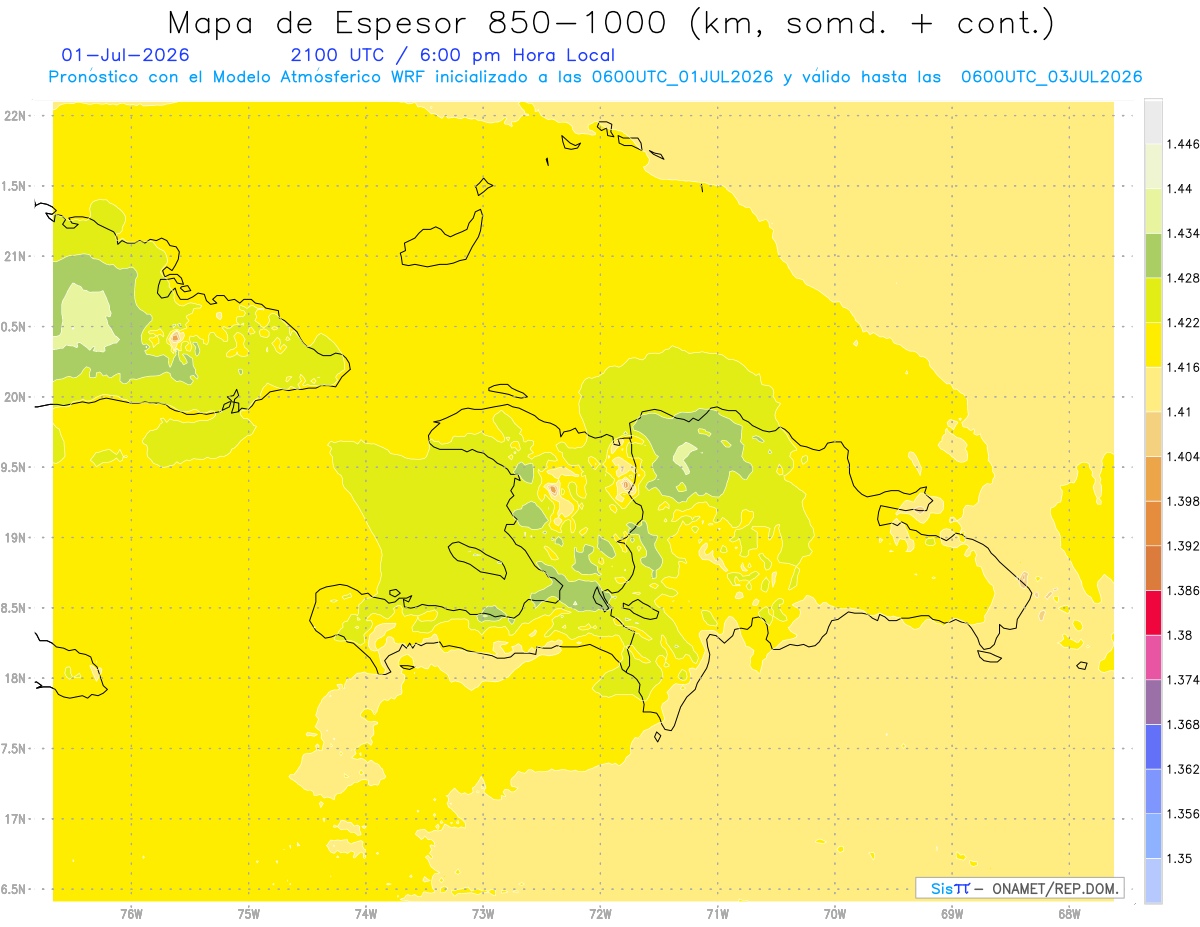Click the '1.446' colorbar value
Screen dimensions: 1200x927
tap(1182, 144)
